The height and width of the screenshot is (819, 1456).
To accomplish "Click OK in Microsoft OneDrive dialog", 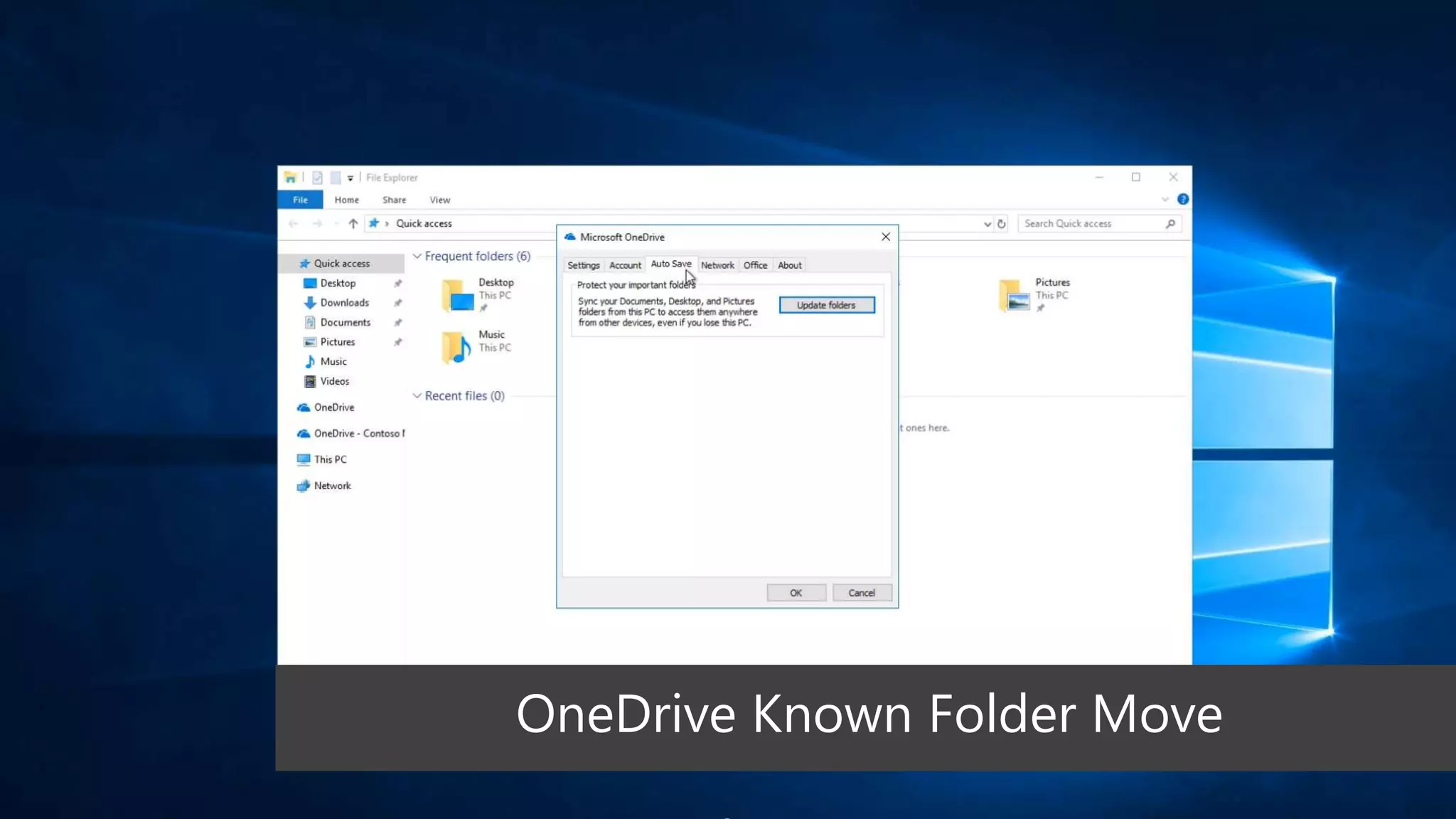I will tap(796, 593).
